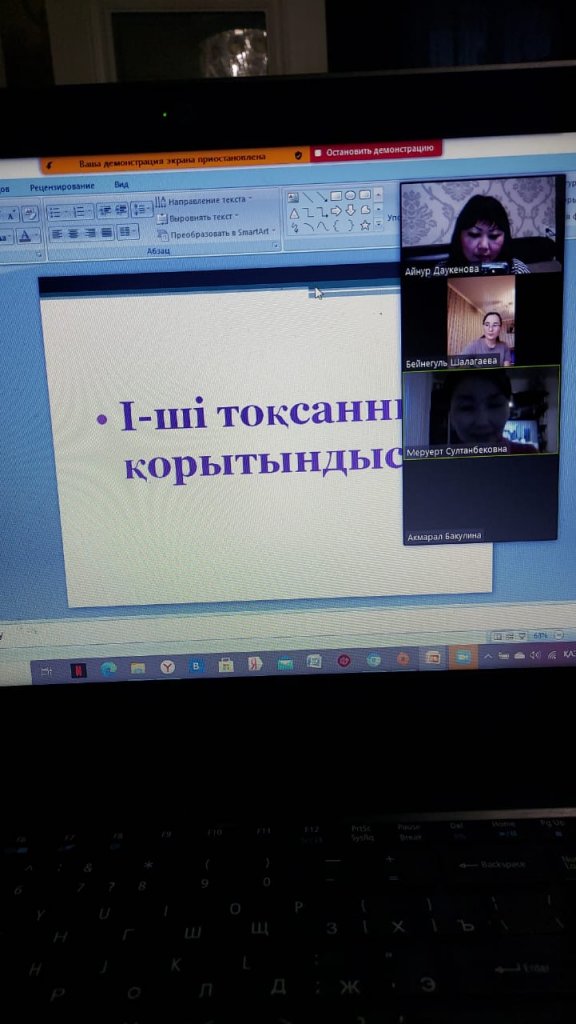This screenshot has height=1024, width=576.
Task: Toggle numbered list in Абзац group
Action: click(x=81, y=212)
